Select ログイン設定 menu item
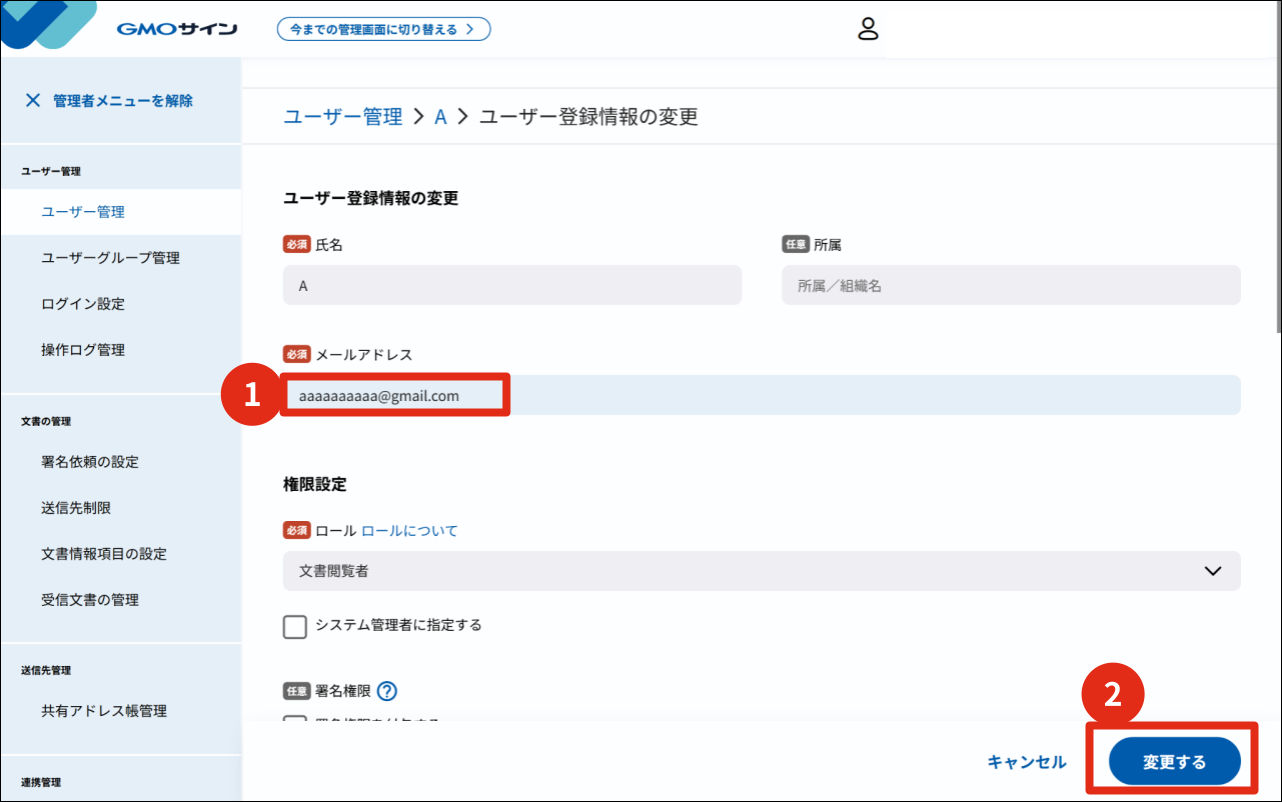Viewport: 1282px width, 802px height. pyautogui.click(x=83, y=304)
